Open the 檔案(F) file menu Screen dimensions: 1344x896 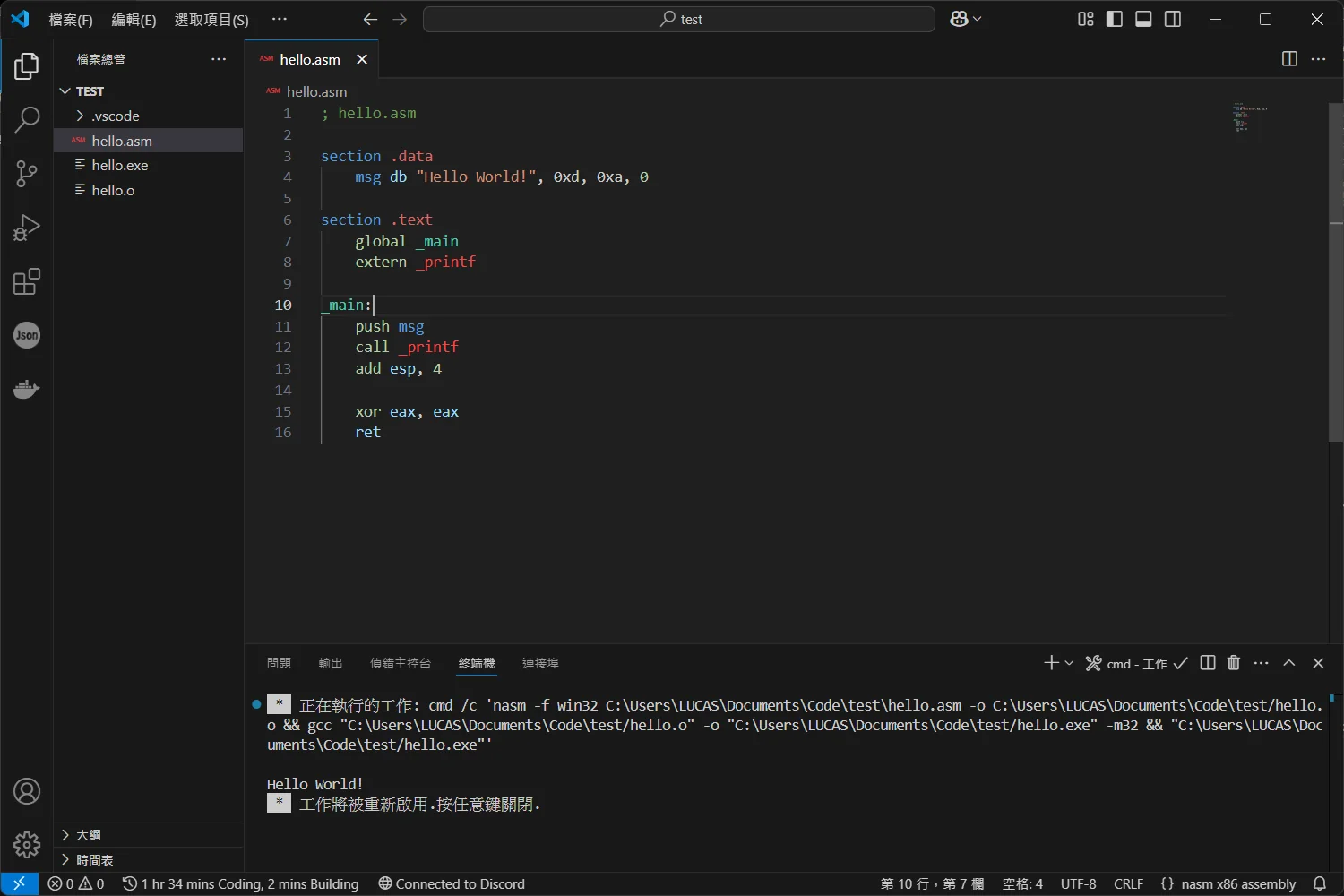[70, 20]
